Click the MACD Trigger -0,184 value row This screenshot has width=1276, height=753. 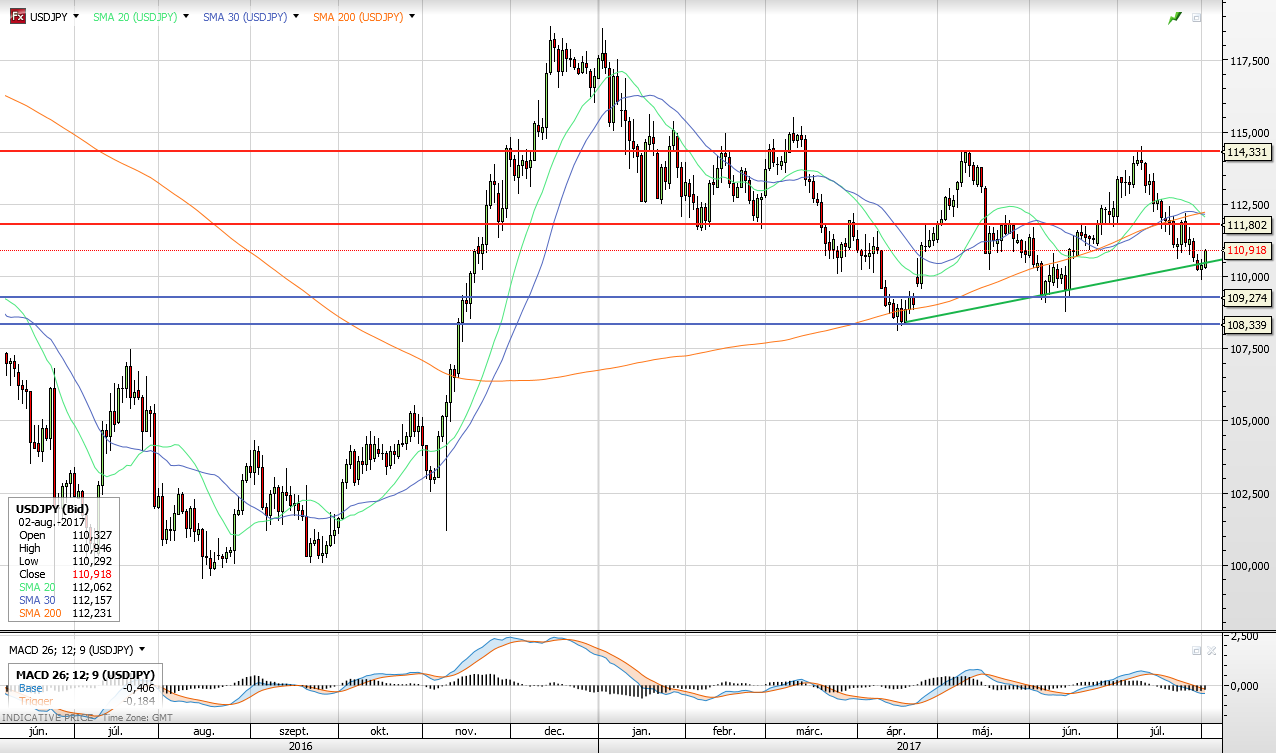tap(84, 701)
